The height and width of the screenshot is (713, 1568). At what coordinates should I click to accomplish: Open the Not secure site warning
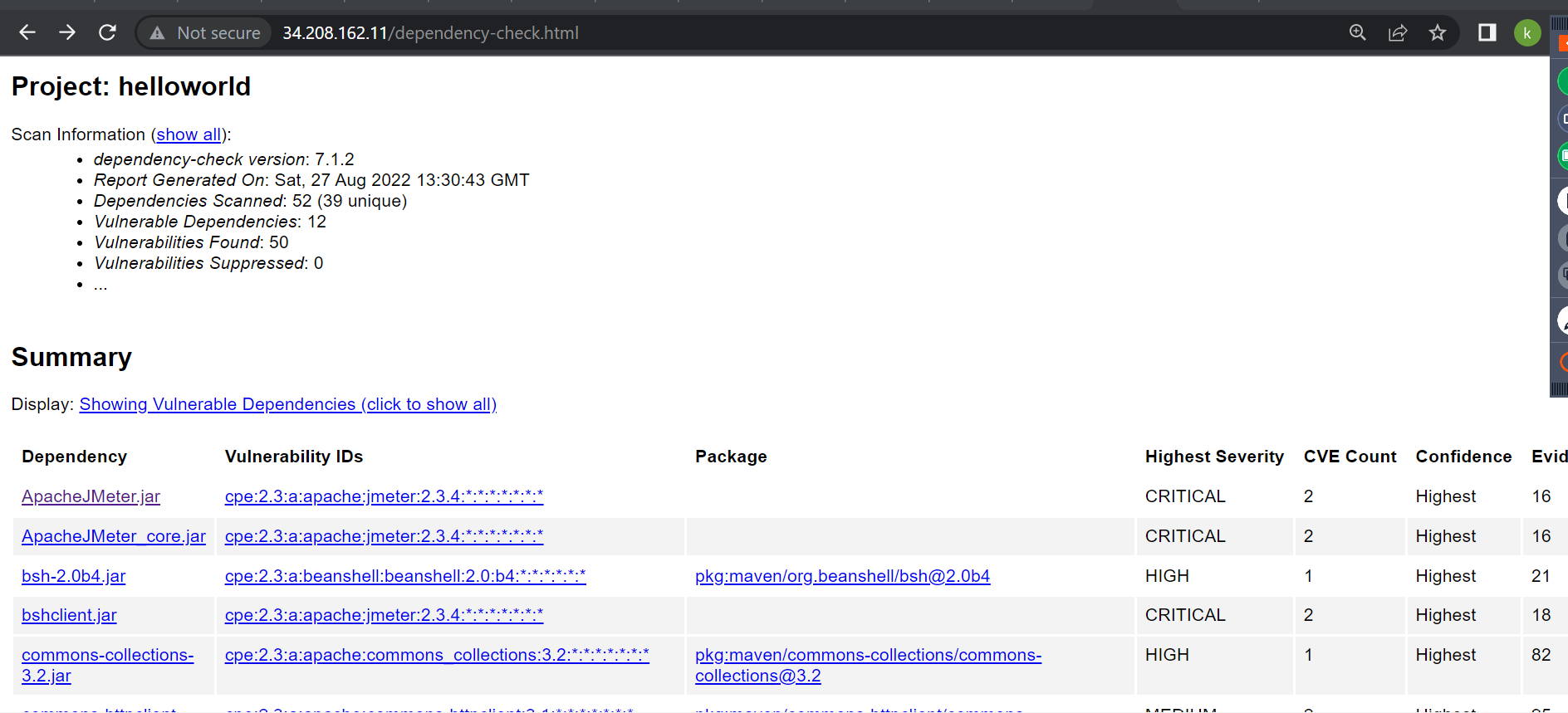[x=205, y=33]
